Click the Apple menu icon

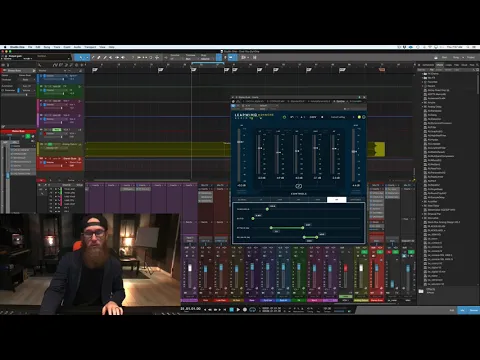point(5,47)
